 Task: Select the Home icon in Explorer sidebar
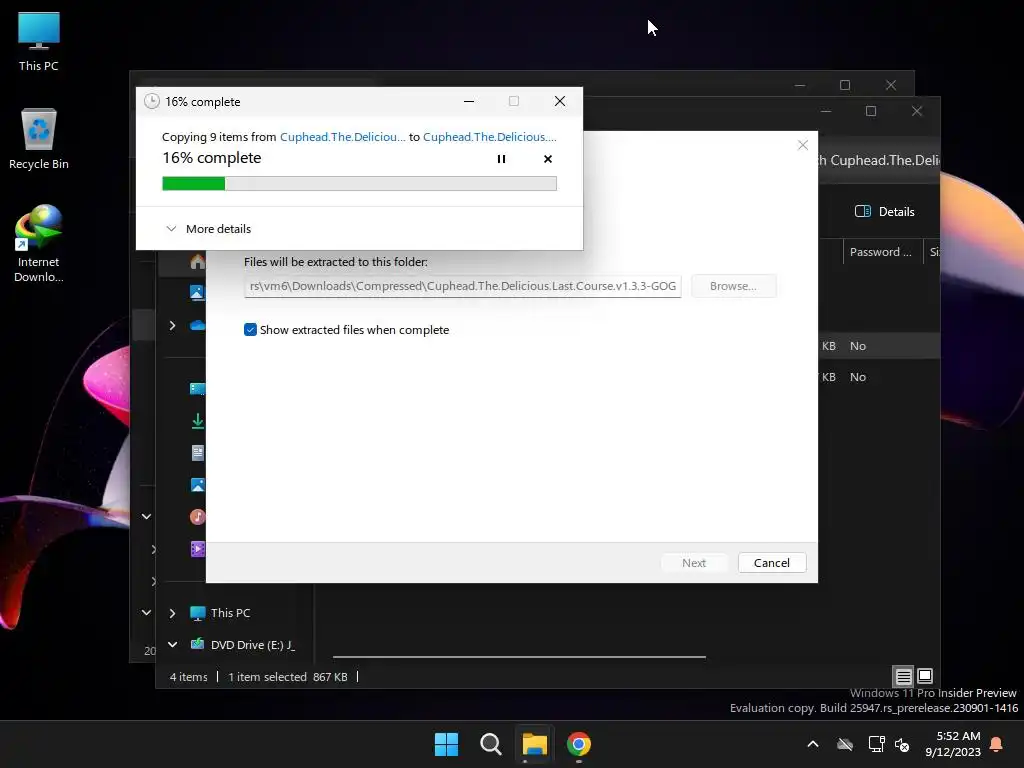coord(197,262)
